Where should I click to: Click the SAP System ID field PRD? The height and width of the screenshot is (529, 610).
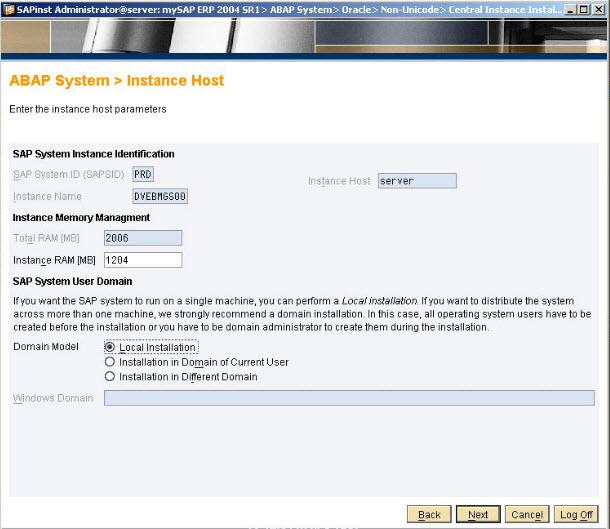tap(143, 174)
